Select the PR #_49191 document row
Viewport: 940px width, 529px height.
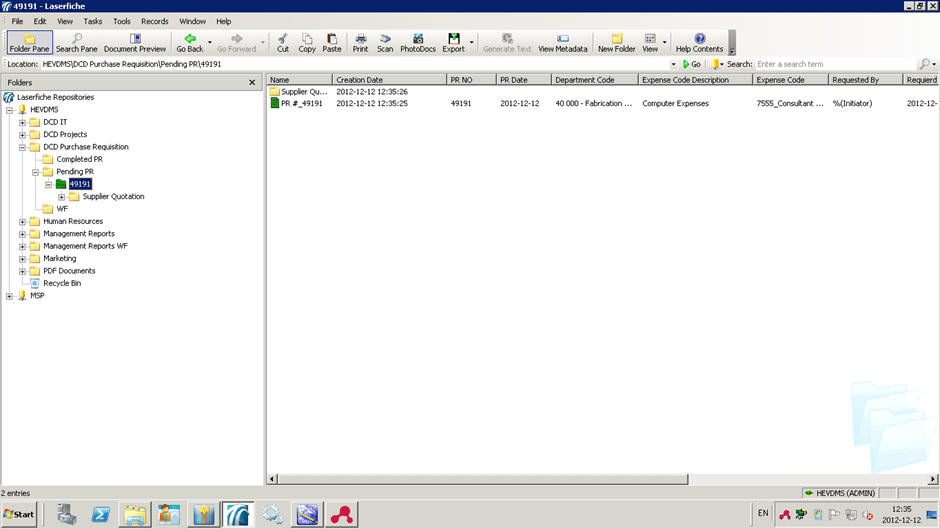click(602, 103)
